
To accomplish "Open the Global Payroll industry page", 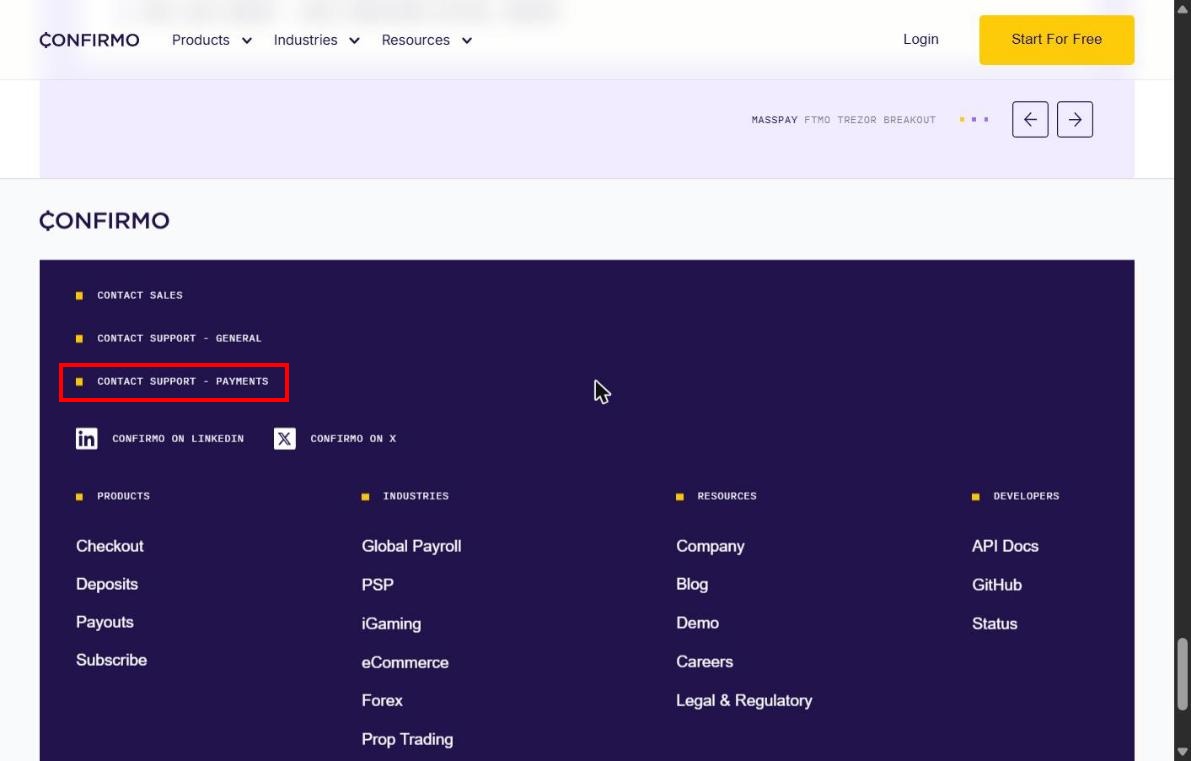I will [412, 546].
